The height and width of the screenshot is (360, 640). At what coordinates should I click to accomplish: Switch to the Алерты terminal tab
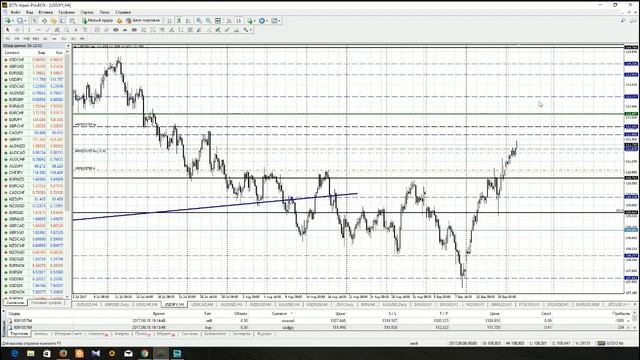(x=122, y=334)
